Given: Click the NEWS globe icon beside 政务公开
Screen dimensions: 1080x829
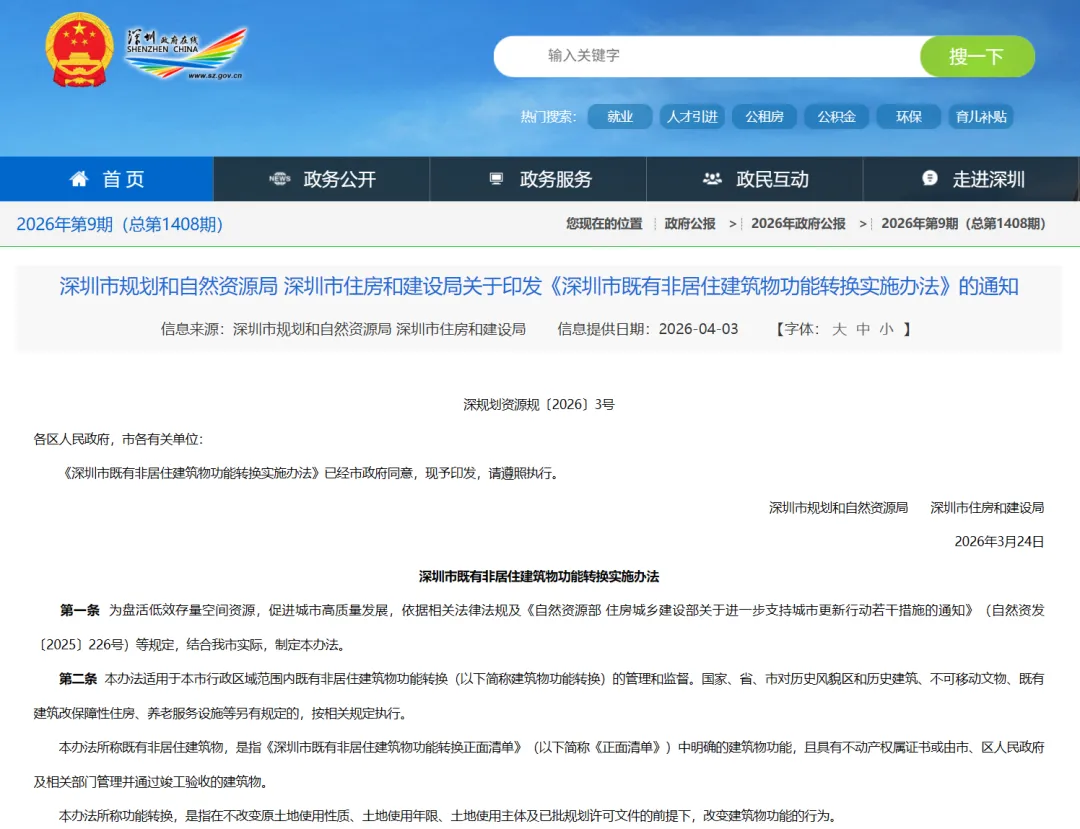Looking at the screenshot, I should 280,179.
